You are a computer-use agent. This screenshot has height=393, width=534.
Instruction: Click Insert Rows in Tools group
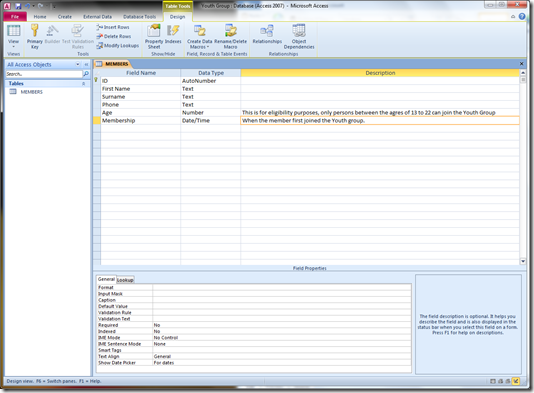[113, 27]
